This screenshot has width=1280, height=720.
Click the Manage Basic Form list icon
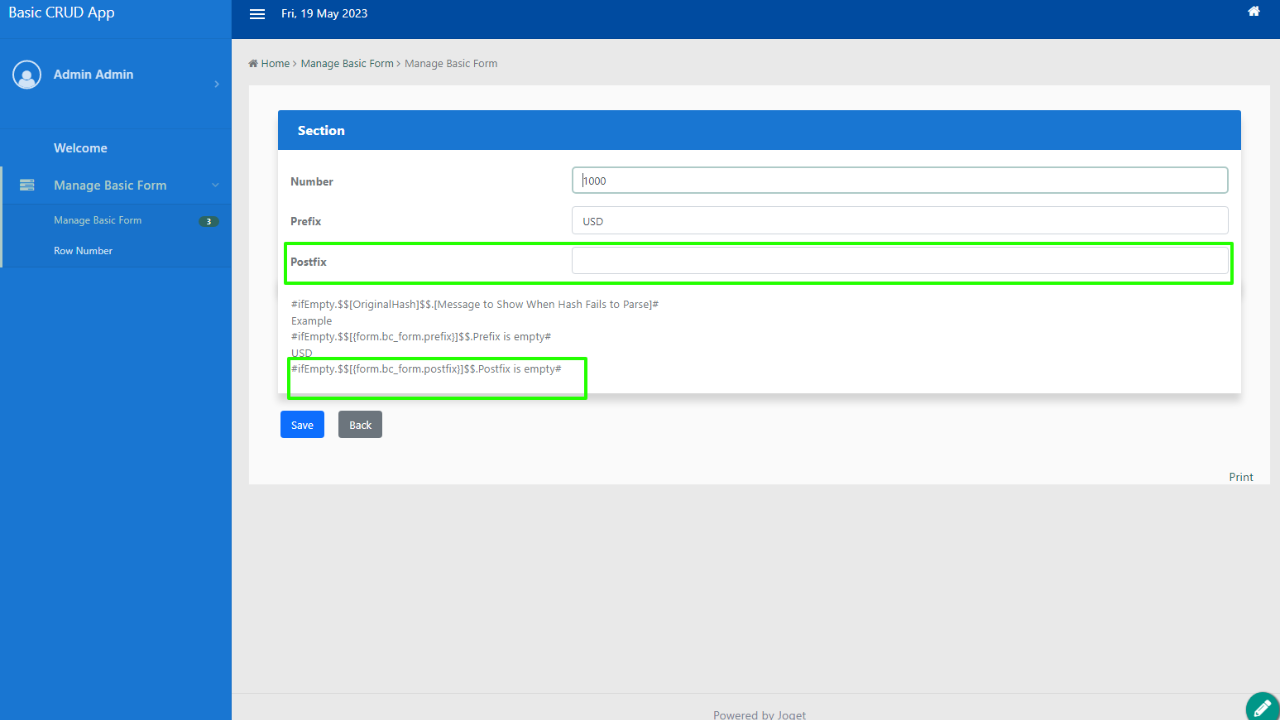pyautogui.click(x=27, y=185)
